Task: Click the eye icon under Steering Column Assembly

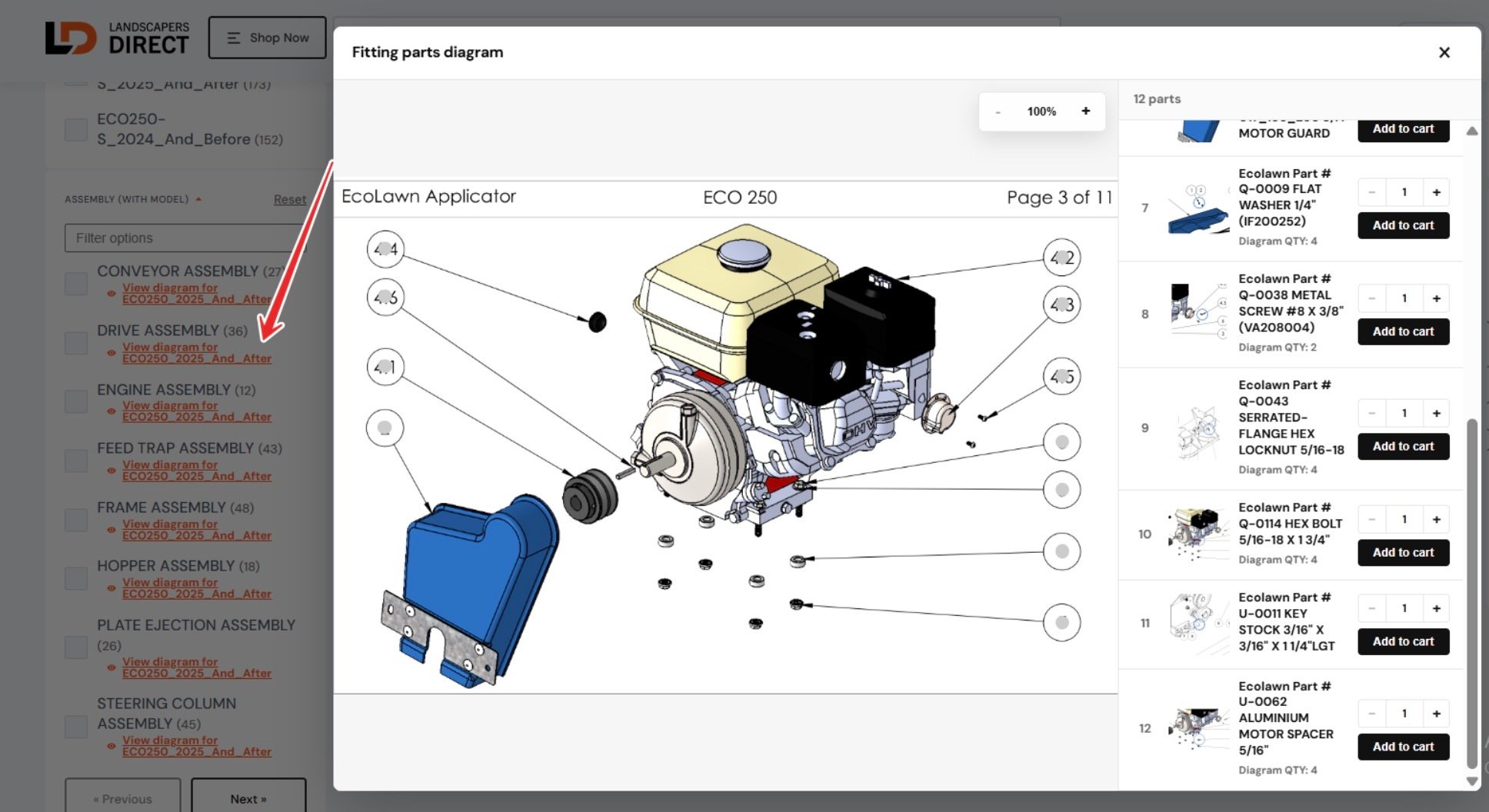Action: click(112, 746)
